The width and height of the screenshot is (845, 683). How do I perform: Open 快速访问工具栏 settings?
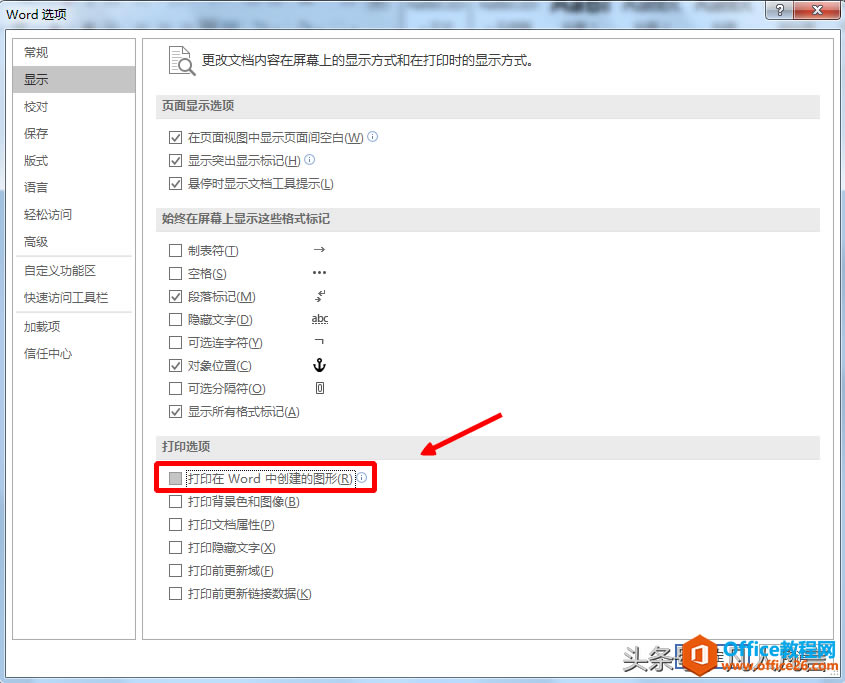click(x=74, y=297)
